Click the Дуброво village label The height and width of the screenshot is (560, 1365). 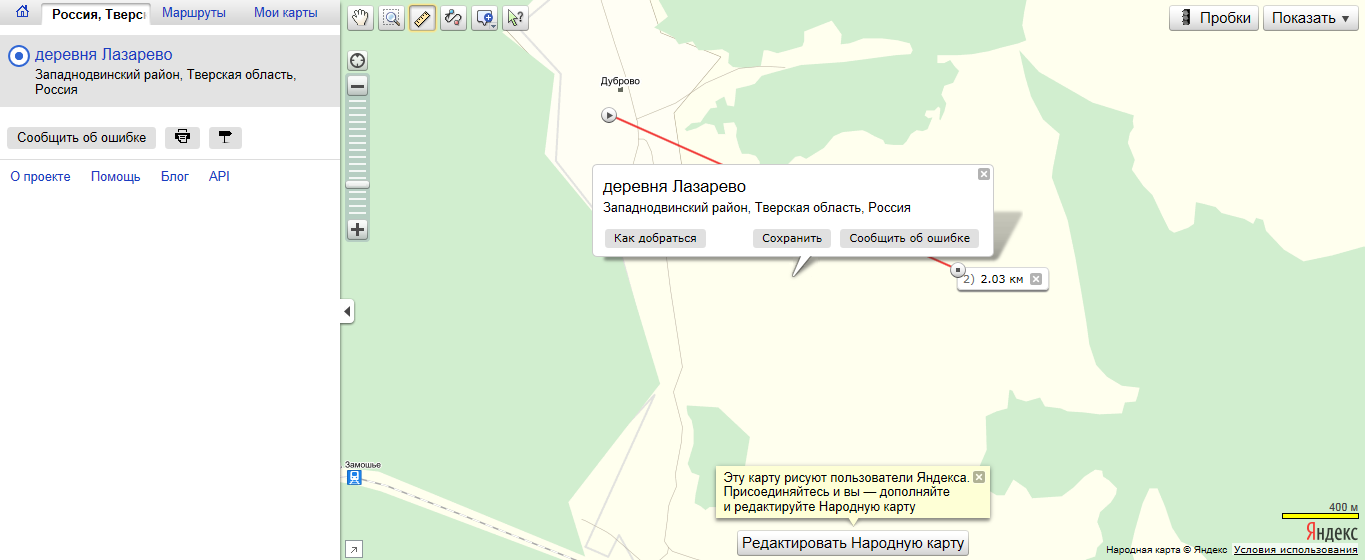pyautogui.click(x=620, y=81)
